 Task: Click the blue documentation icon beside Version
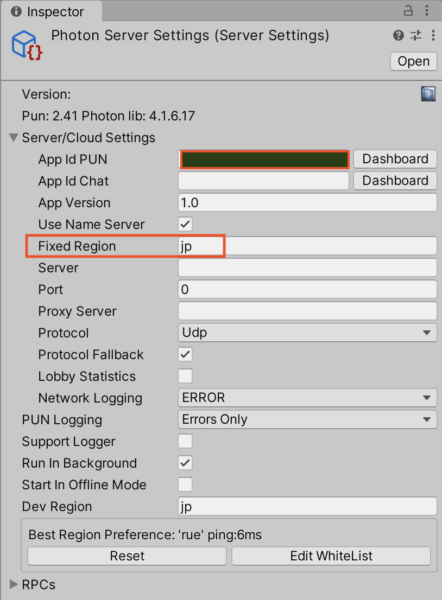pos(428,94)
